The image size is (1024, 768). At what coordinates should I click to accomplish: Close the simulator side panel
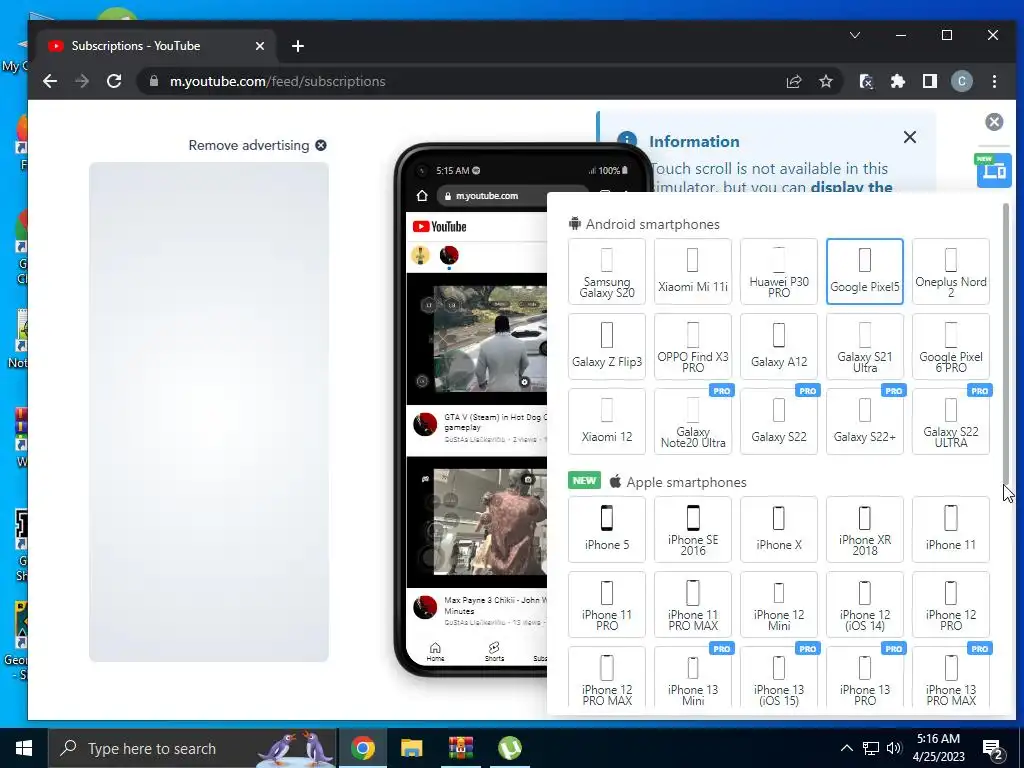994,121
